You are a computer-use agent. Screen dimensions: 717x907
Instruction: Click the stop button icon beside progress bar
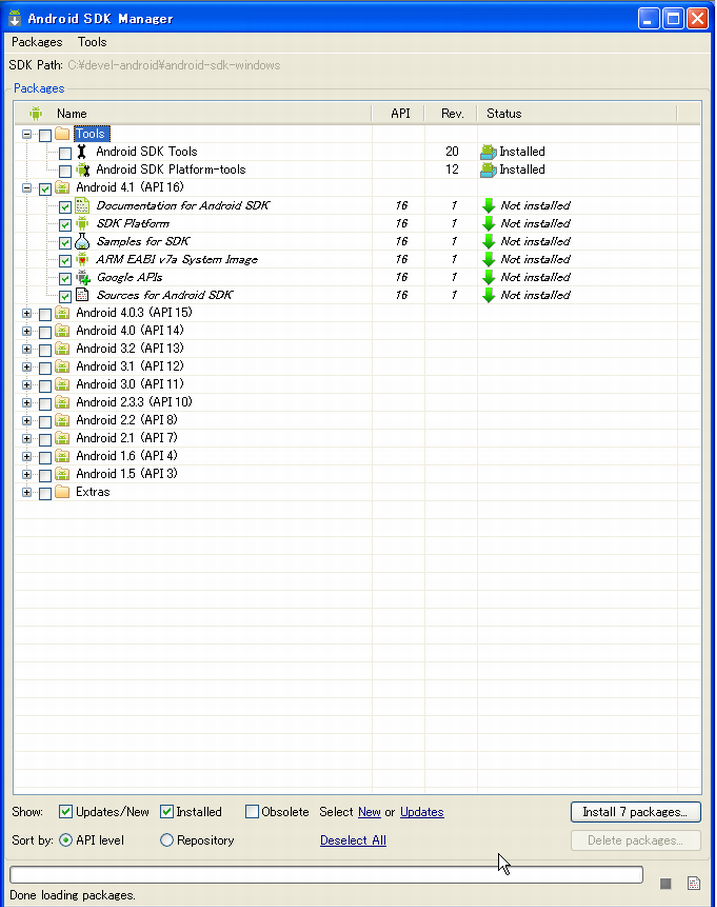tap(666, 883)
